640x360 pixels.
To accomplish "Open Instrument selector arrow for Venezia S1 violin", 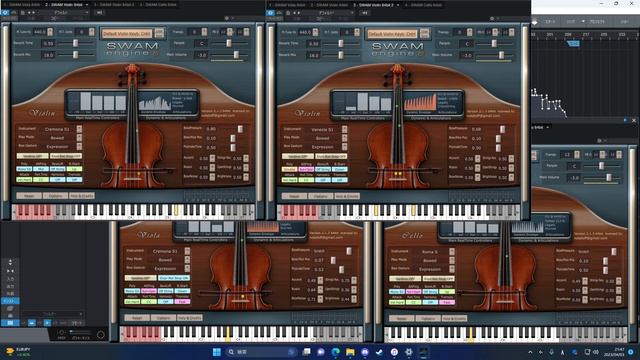I will 344,129.
